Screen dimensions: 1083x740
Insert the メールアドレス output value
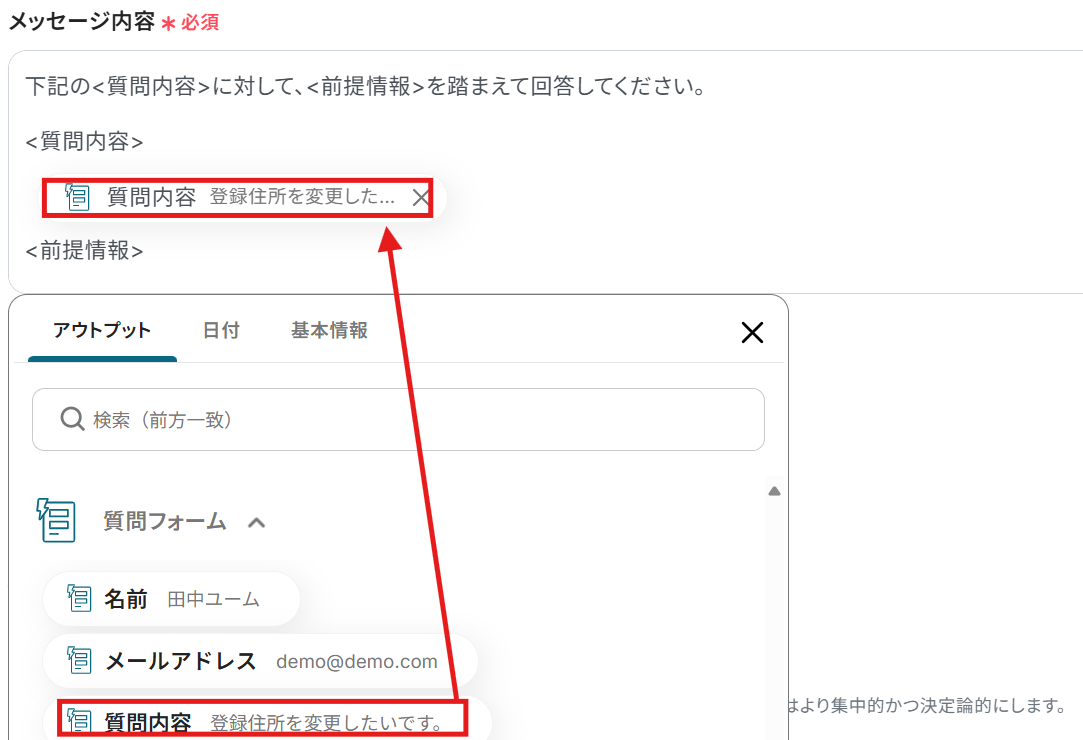coord(260,661)
